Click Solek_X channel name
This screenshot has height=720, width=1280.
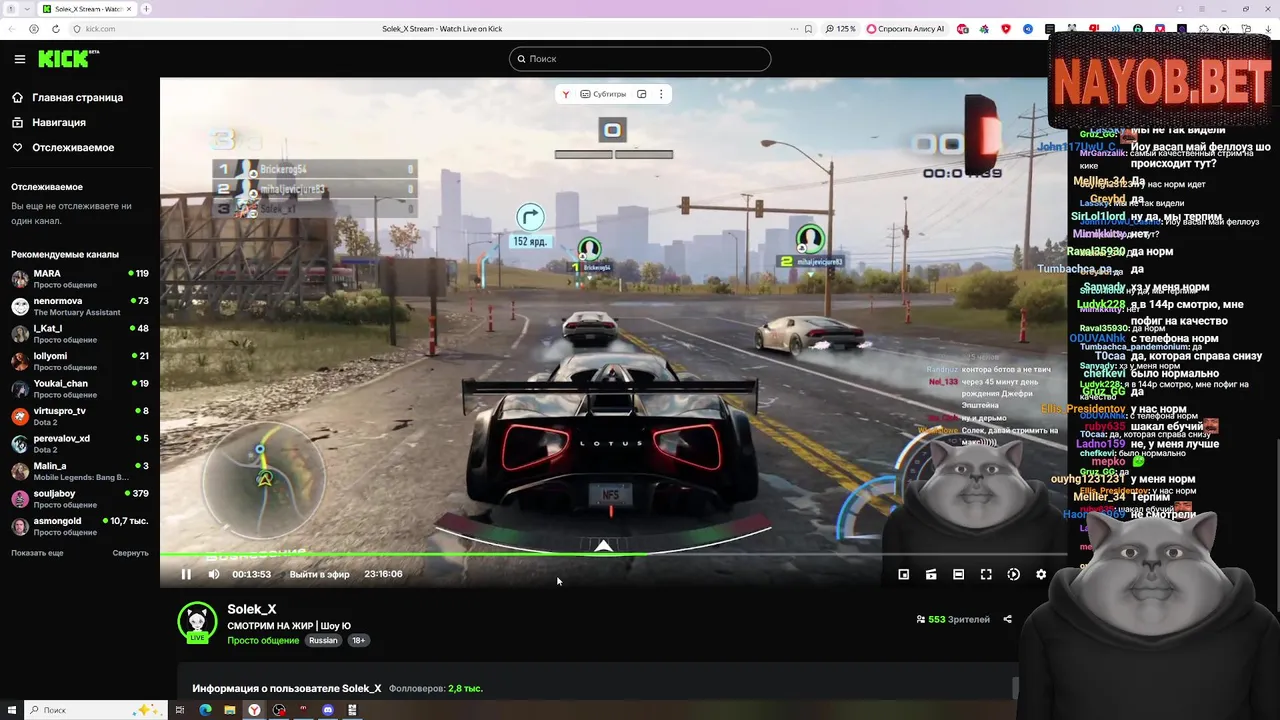click(252, 609)
